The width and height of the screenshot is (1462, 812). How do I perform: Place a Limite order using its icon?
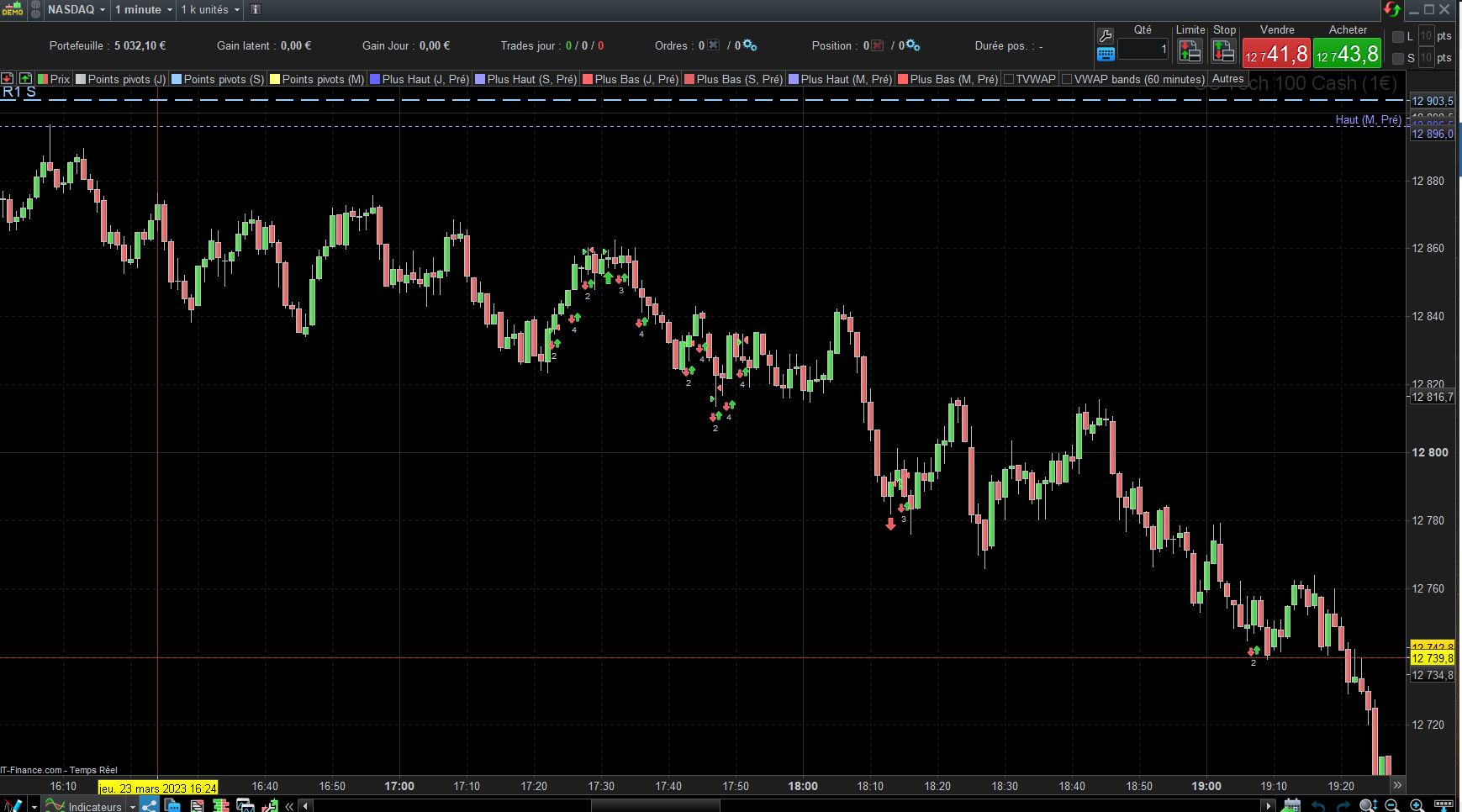pos(1190,51)
